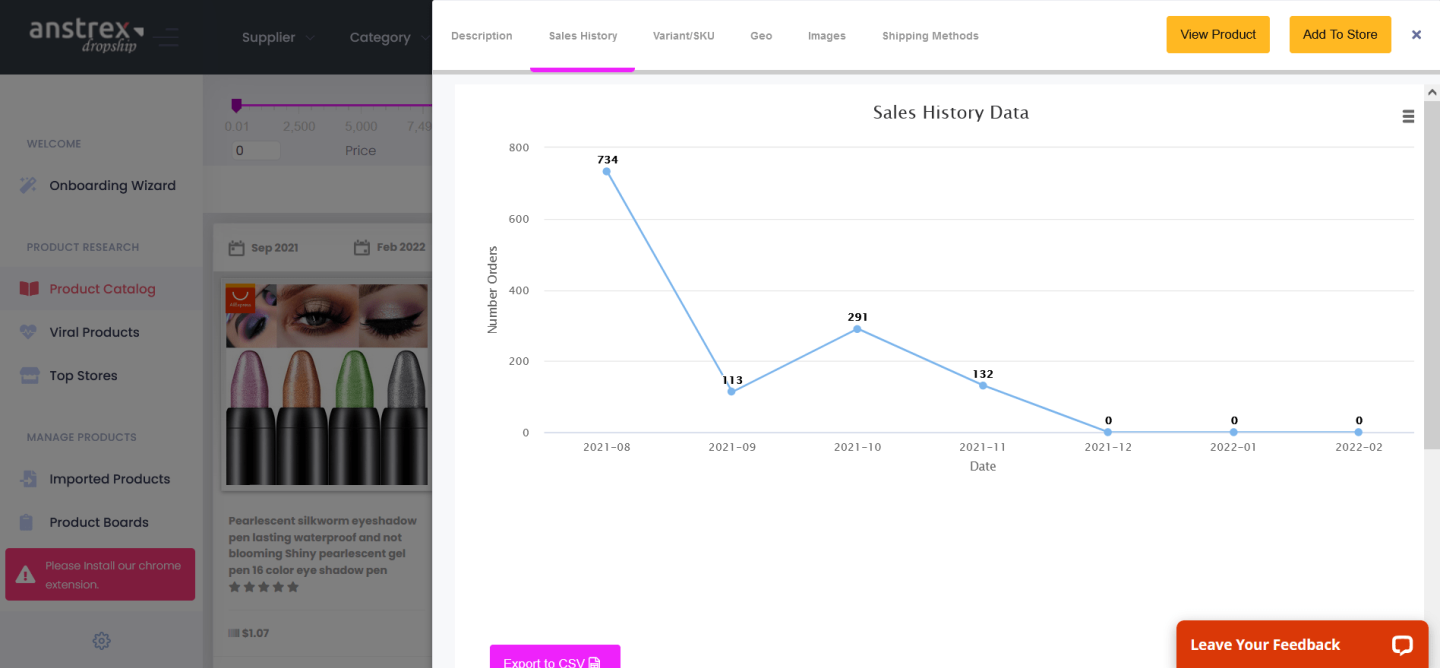Click the 2021-08 data point on chart

[606, 171]
